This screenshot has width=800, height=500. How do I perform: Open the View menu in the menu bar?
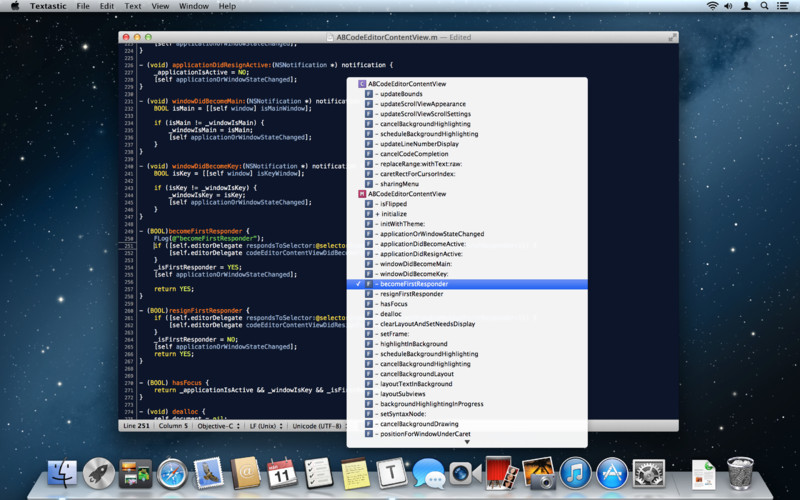point(161,6)
